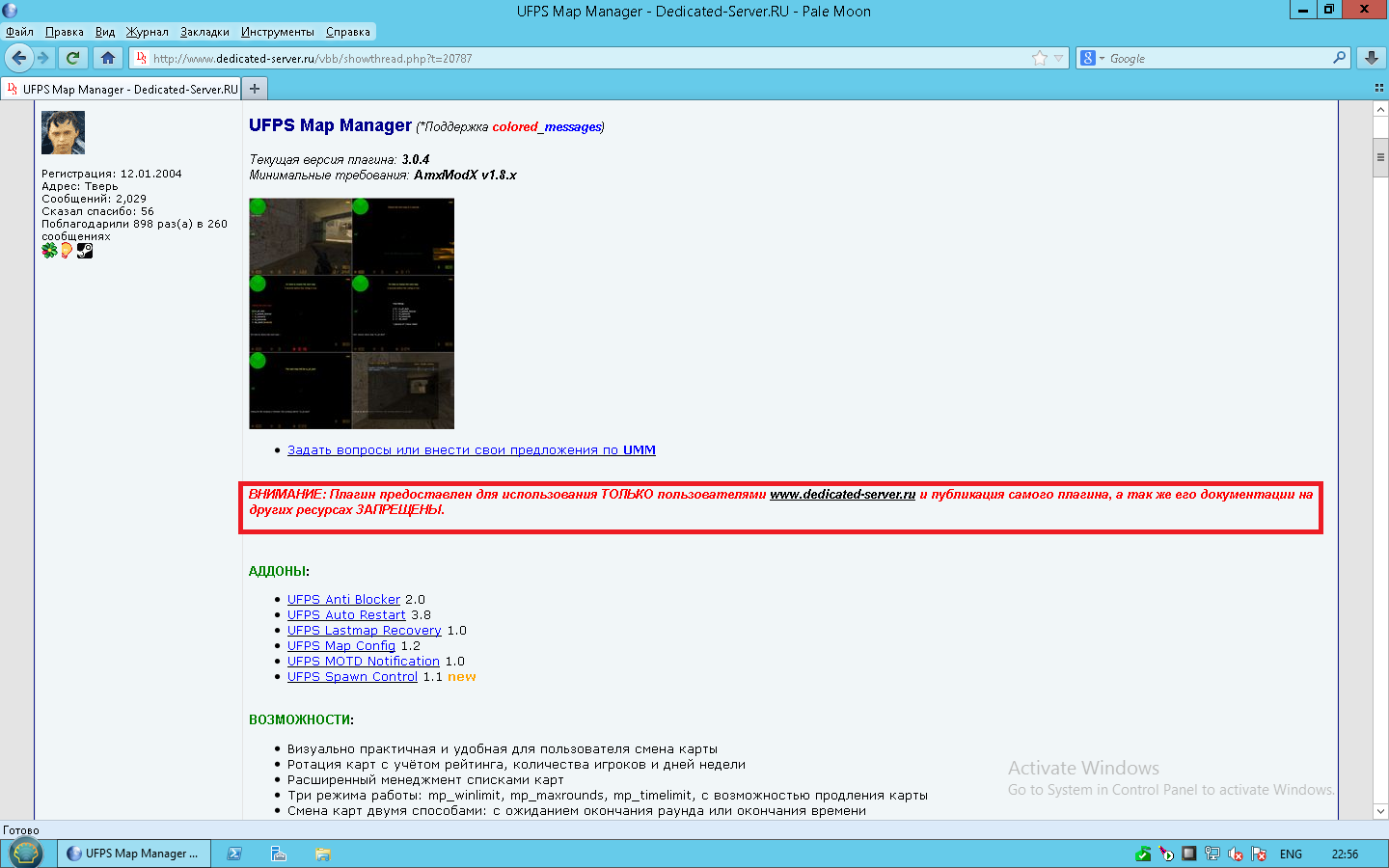Click the 'UFPS Map Manager' post heading

pos(330,125)
